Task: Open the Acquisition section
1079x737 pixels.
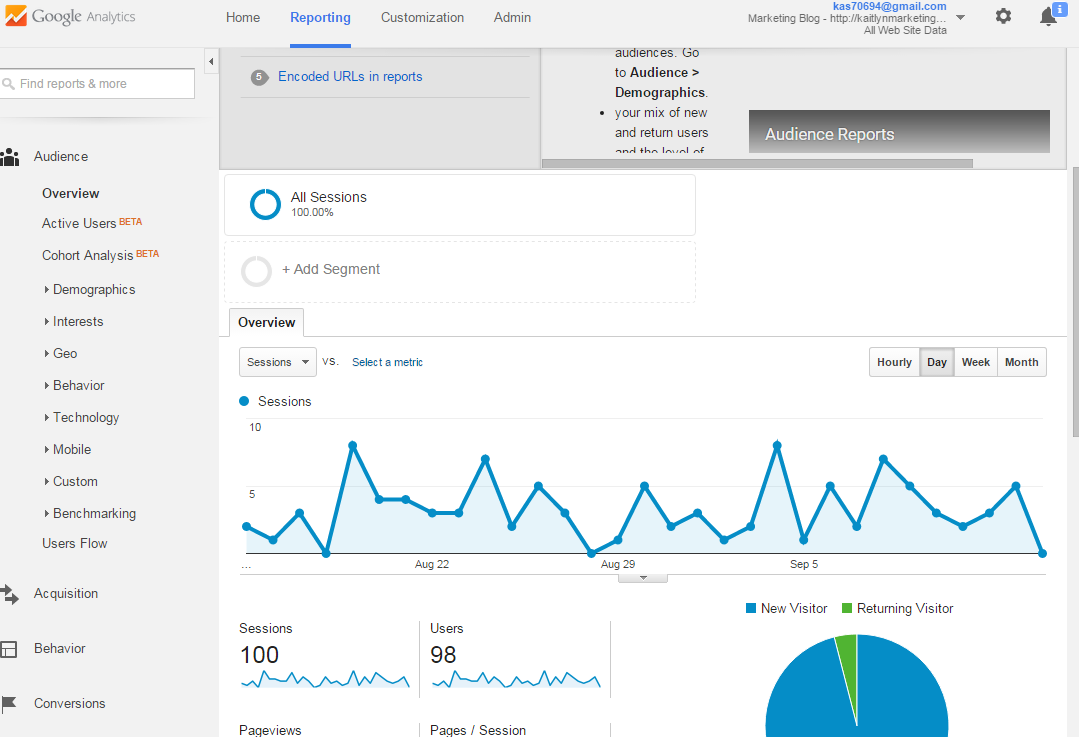Action: coord(66,594)
